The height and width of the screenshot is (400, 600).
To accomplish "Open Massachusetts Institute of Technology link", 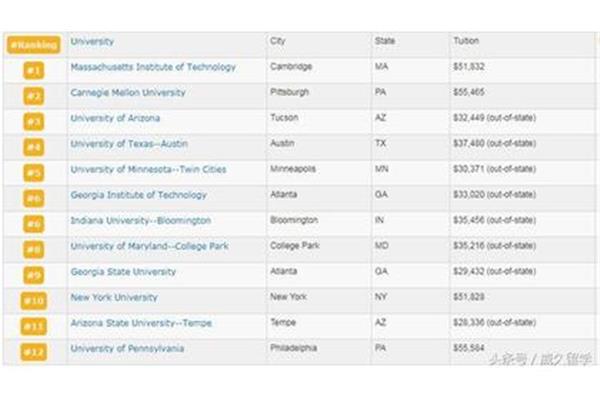I will [x=153, y=67].
